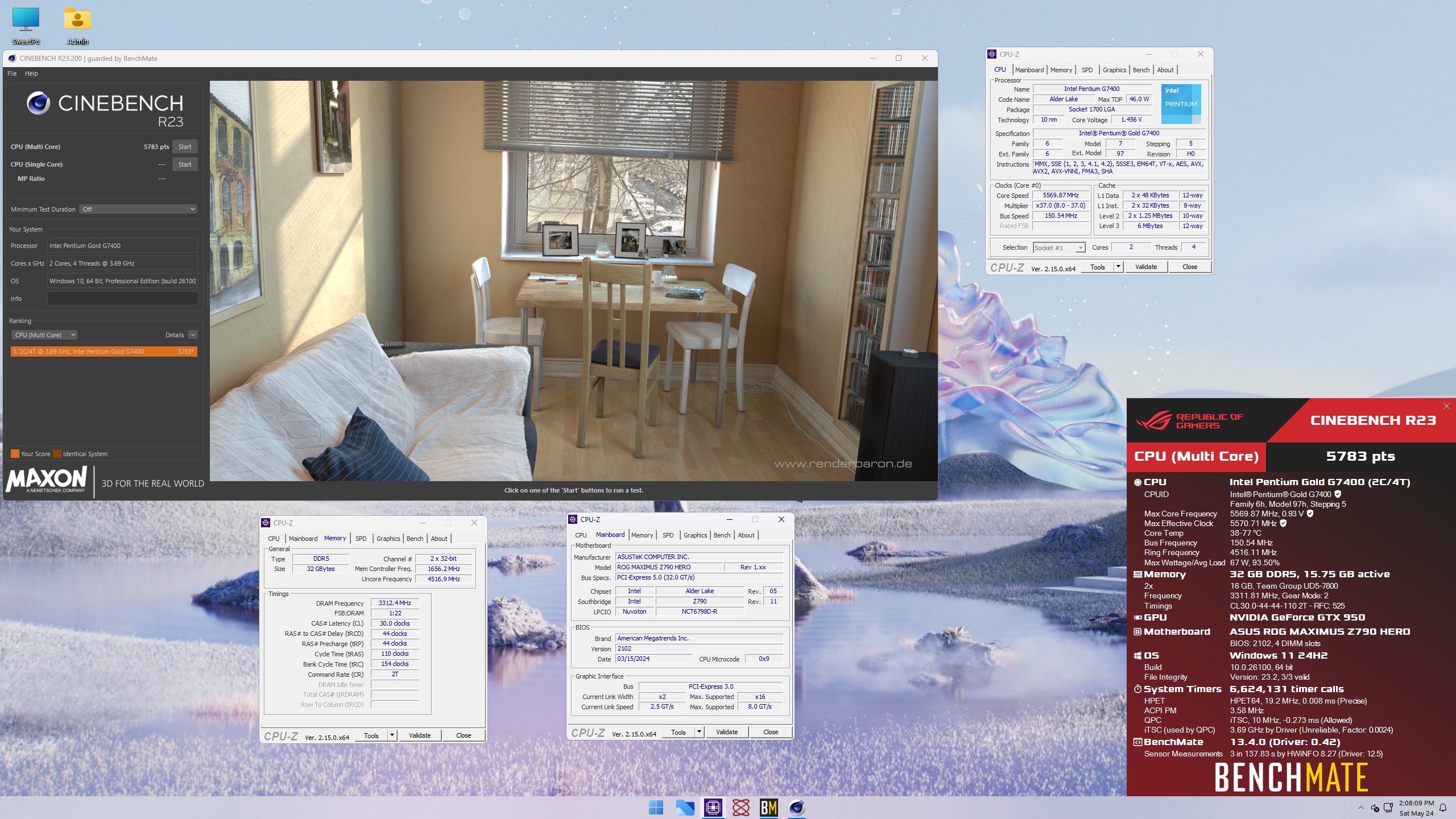Click the Tools button in Mainboard window

point(678,732)
